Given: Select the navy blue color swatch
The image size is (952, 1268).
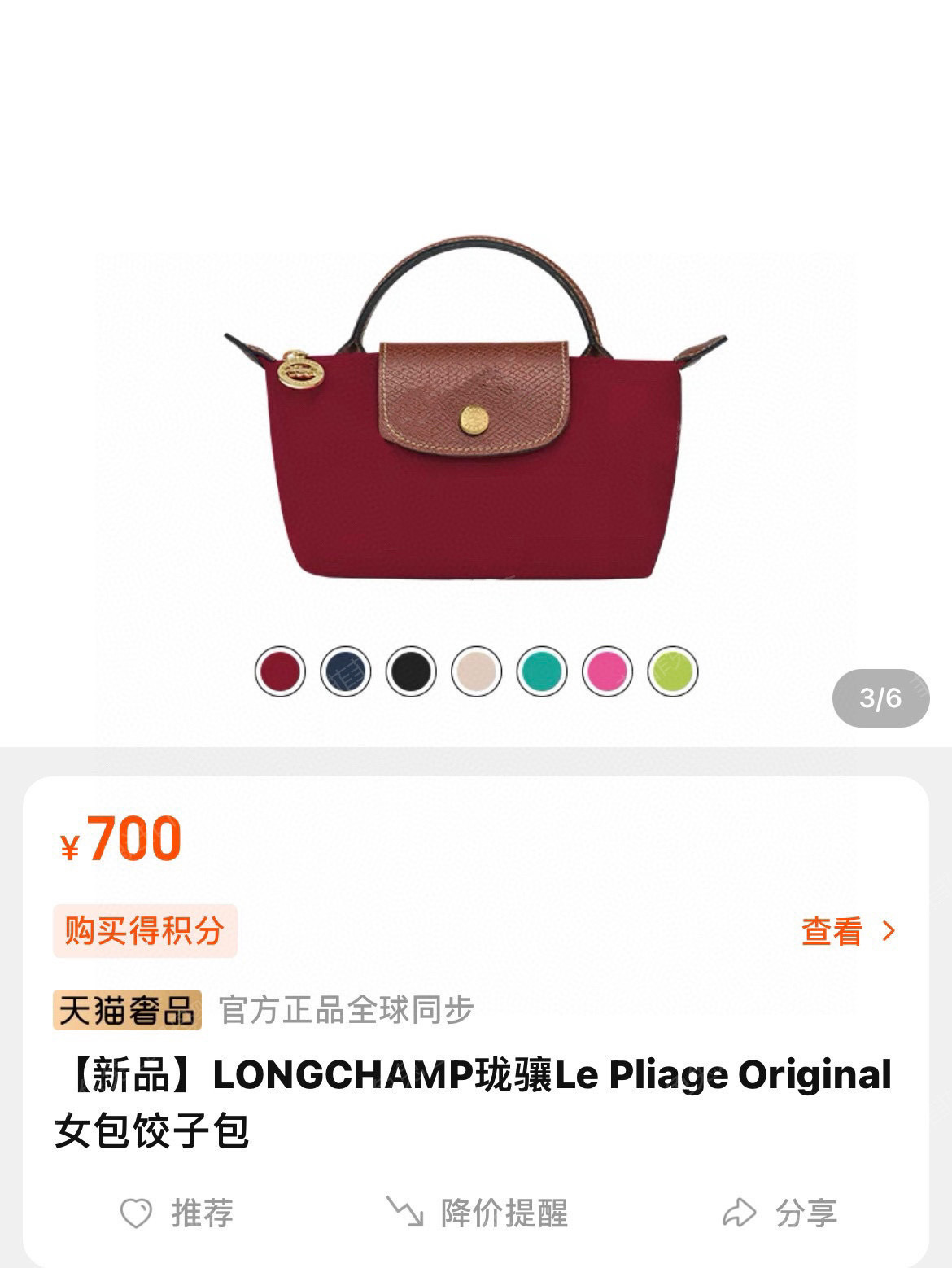Looking at the screenshot, I should coord(346,671).
